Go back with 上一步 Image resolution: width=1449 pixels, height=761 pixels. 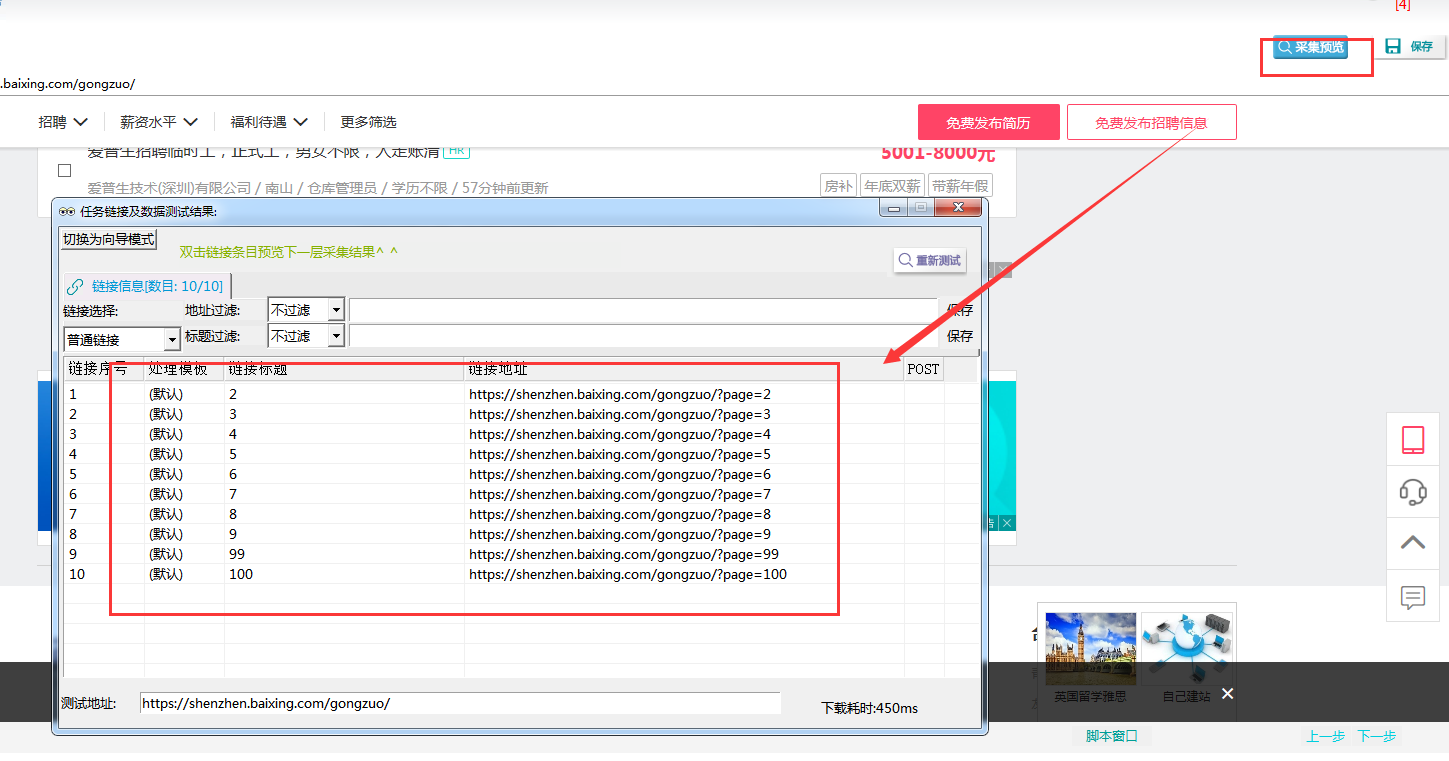pyautogui.click(x=1325, y=736)
